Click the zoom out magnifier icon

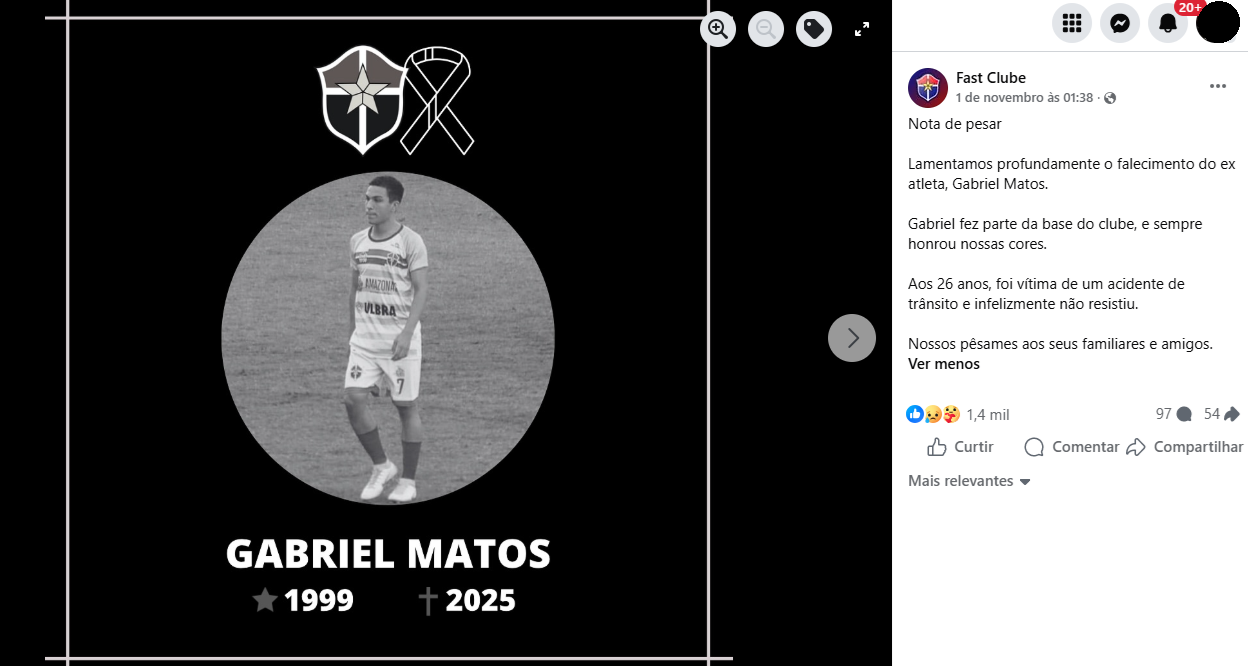[x=766, y=29]
